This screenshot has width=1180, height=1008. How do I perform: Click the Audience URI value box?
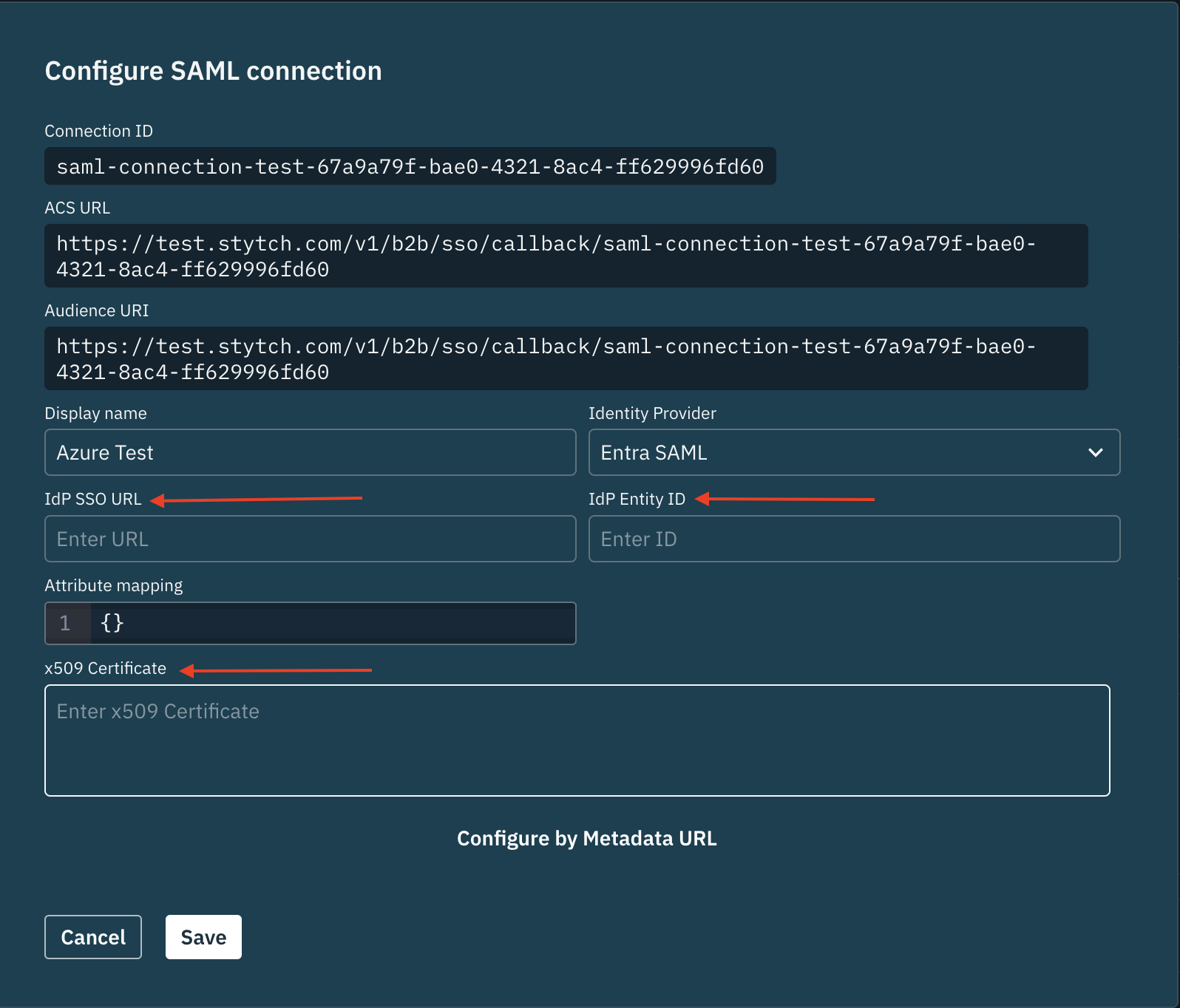[x=566, y=358]
